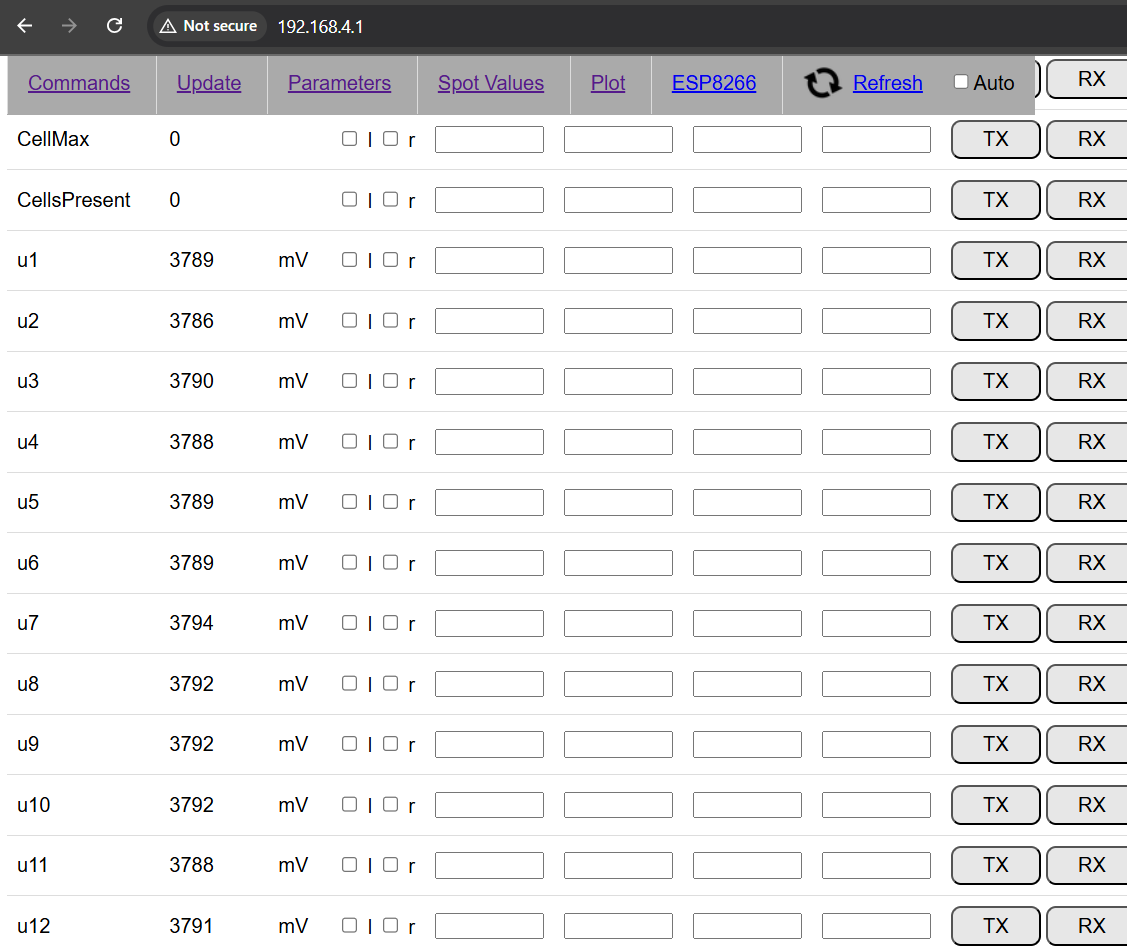The image size is (1127, 948).
Task: Open the Commands menu tab
Action: coord(79,83)
